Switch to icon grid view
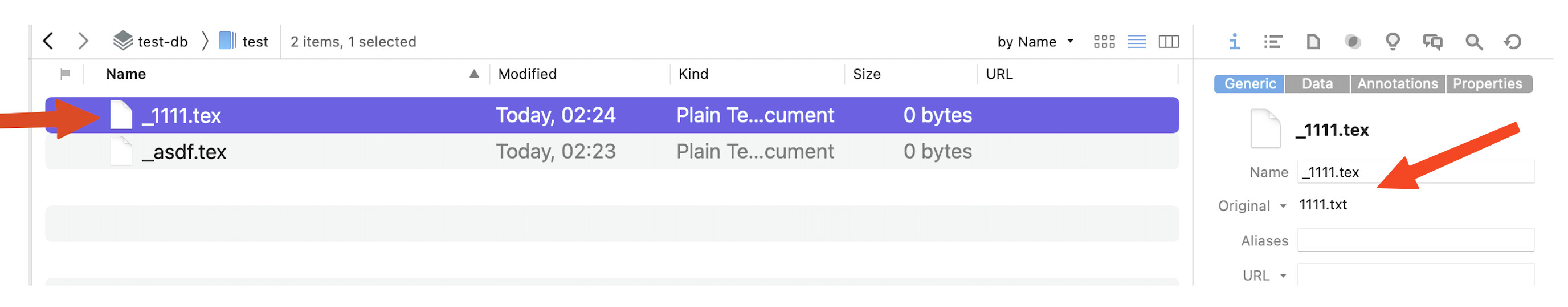The image size is (1568, 307). pos(1104,42)
